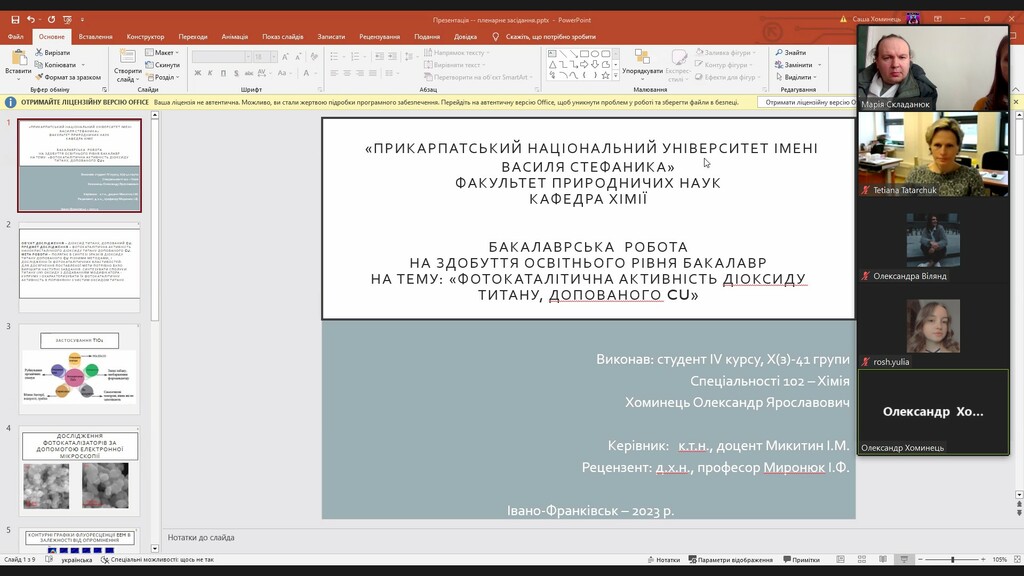Viewport: 1024px width, 576px height.
Task: Undo the last action
Action: tap(30, 20)
